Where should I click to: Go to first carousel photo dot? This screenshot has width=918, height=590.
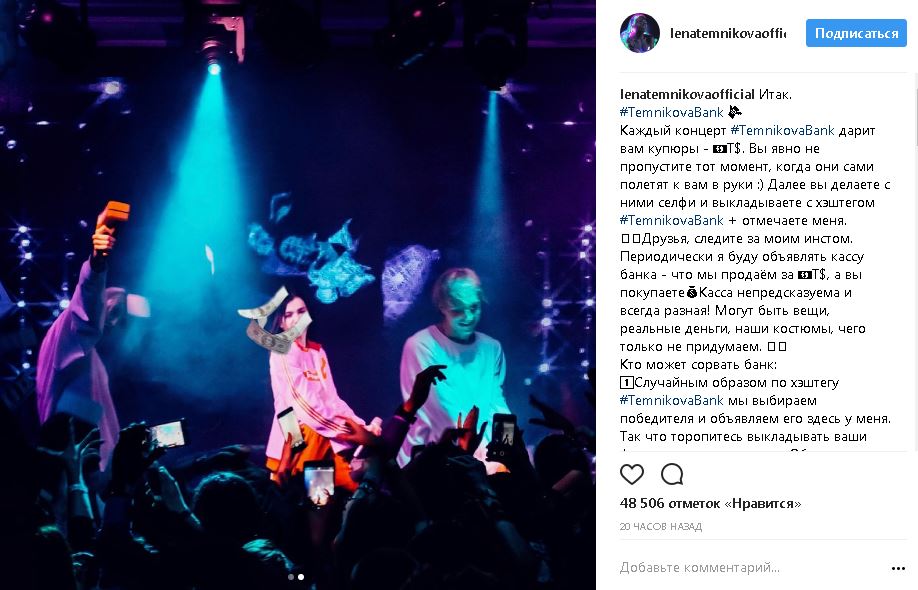(291, 577)
